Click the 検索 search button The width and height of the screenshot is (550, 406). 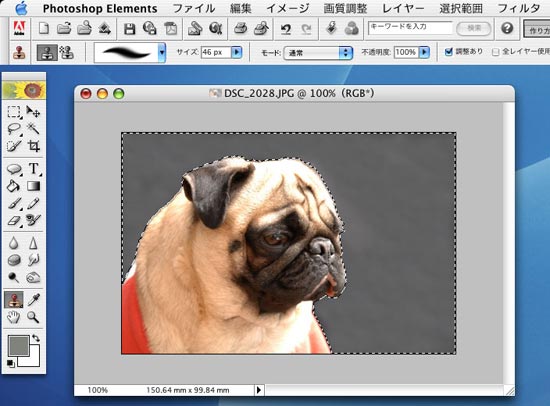[x=474, y=28]
